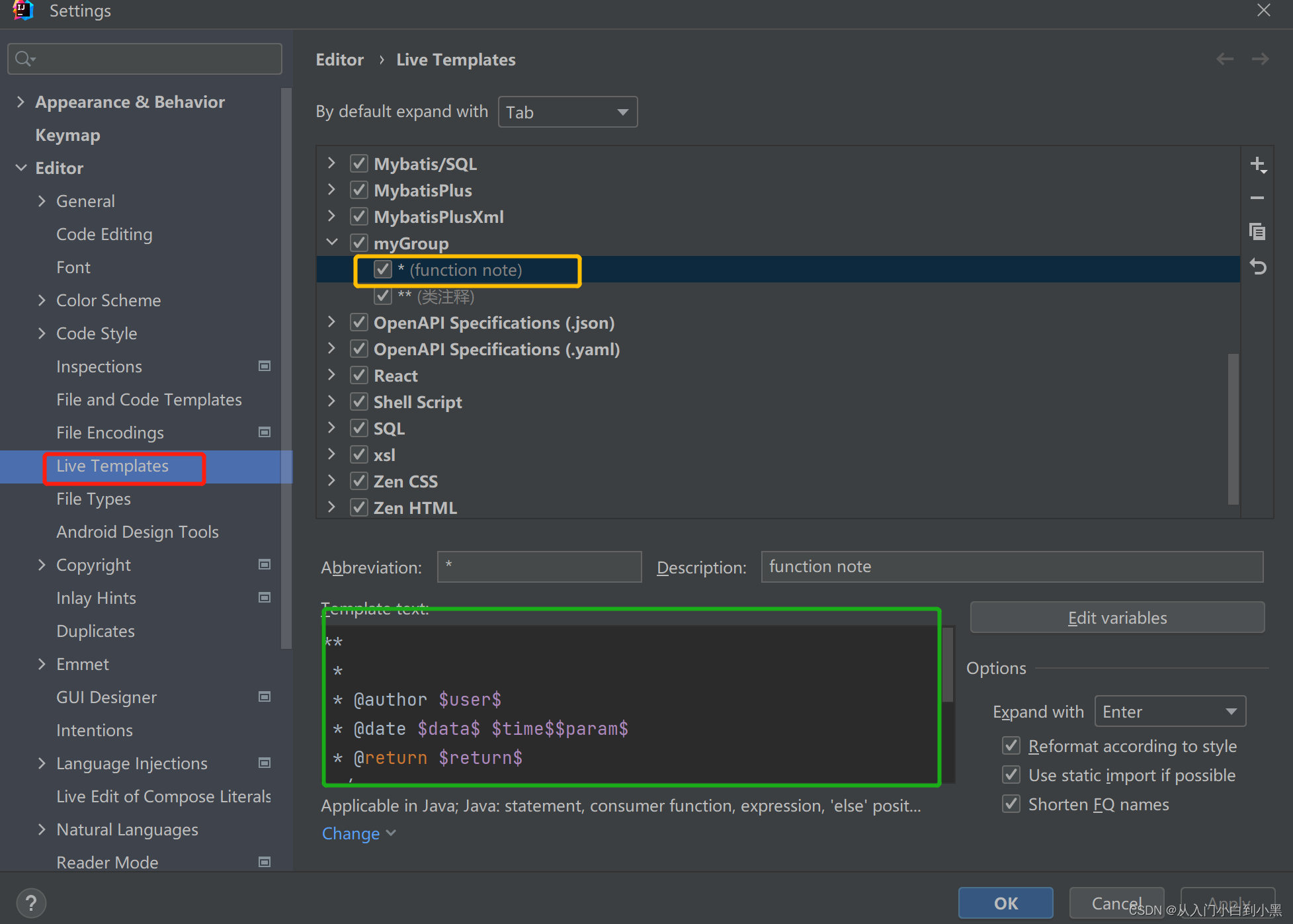Click the OK button

click(1005, 903)
